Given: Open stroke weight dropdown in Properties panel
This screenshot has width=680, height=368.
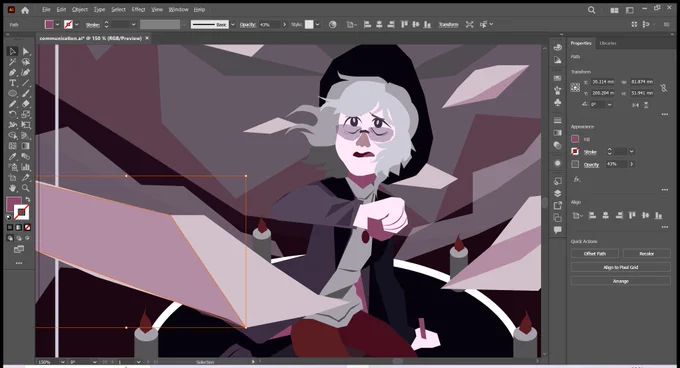Looking at the screenshot, I should pos(631,151).
